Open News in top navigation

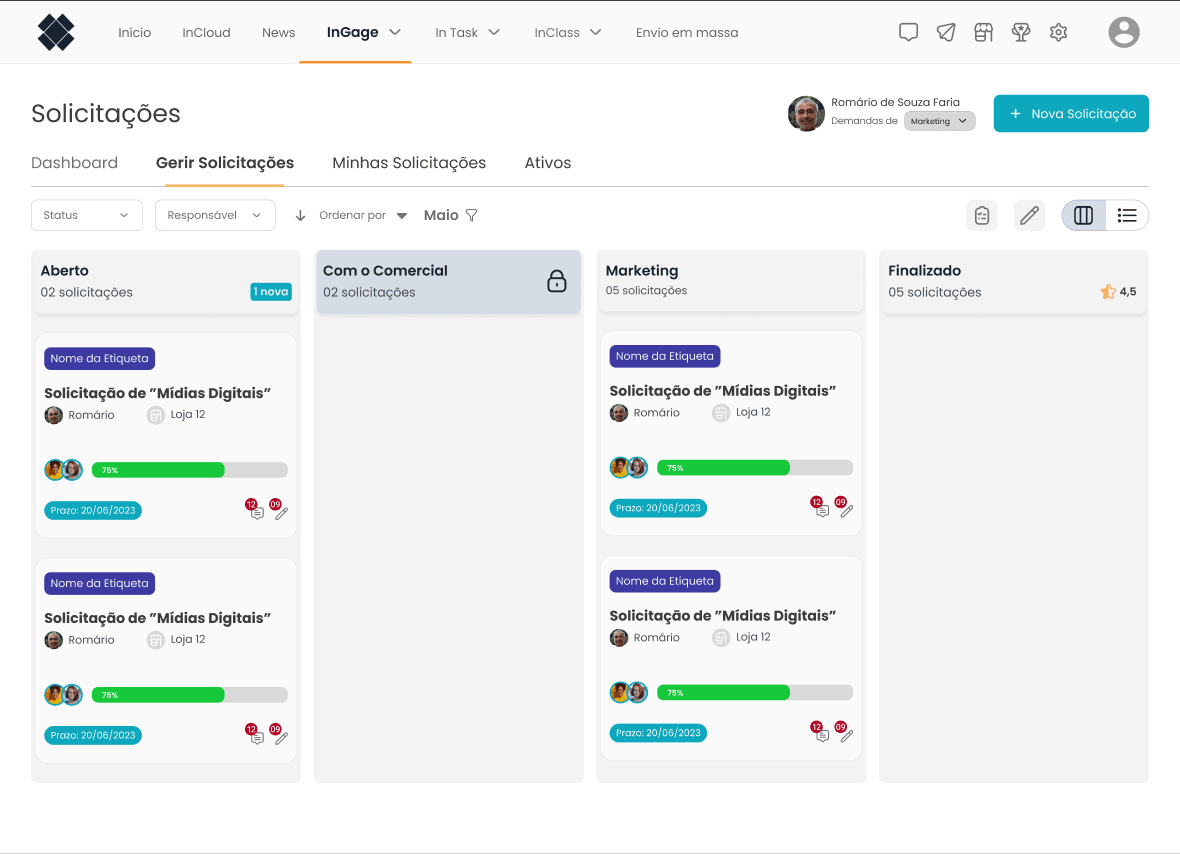[x=278, y=32]
